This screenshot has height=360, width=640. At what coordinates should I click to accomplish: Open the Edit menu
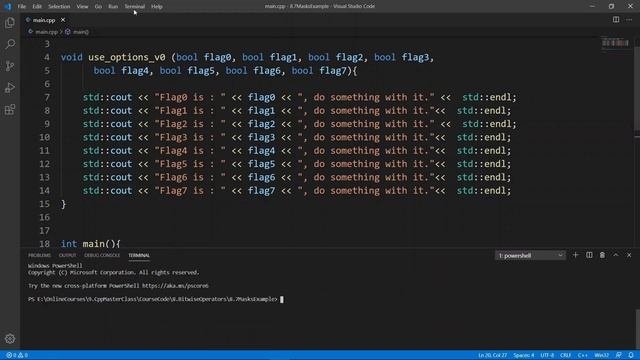(x=37, y=7)
